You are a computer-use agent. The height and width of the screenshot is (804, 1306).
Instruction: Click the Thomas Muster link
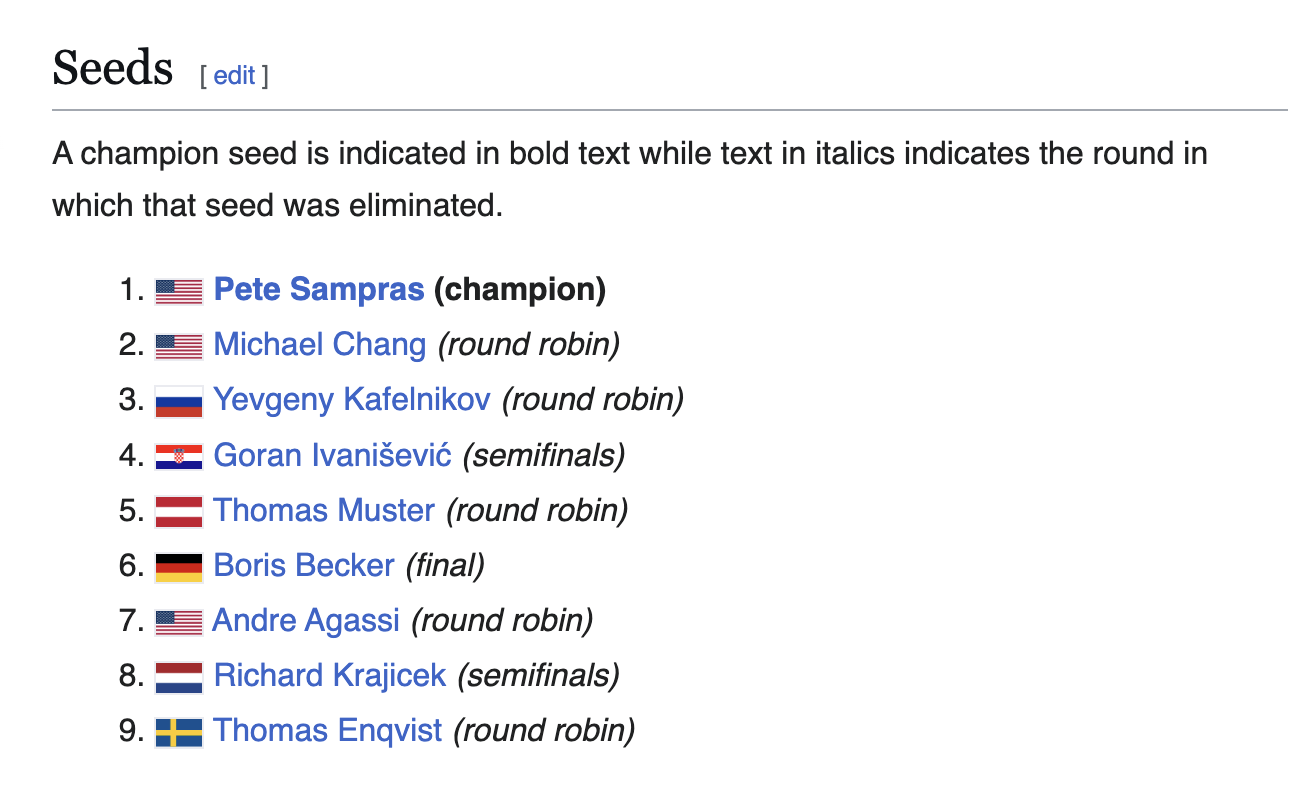[324, 510]
